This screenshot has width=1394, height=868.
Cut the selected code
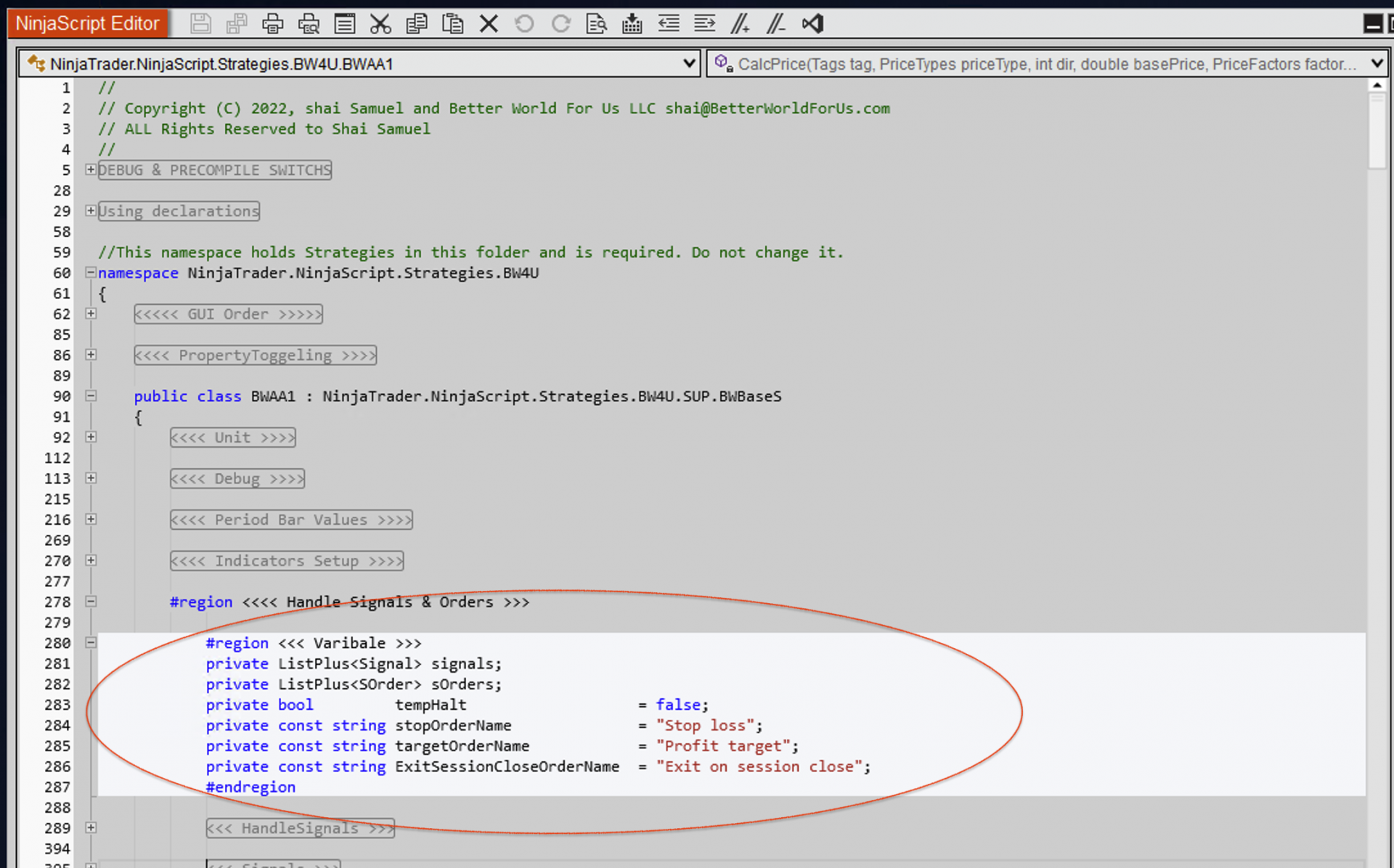pos(380,23)
